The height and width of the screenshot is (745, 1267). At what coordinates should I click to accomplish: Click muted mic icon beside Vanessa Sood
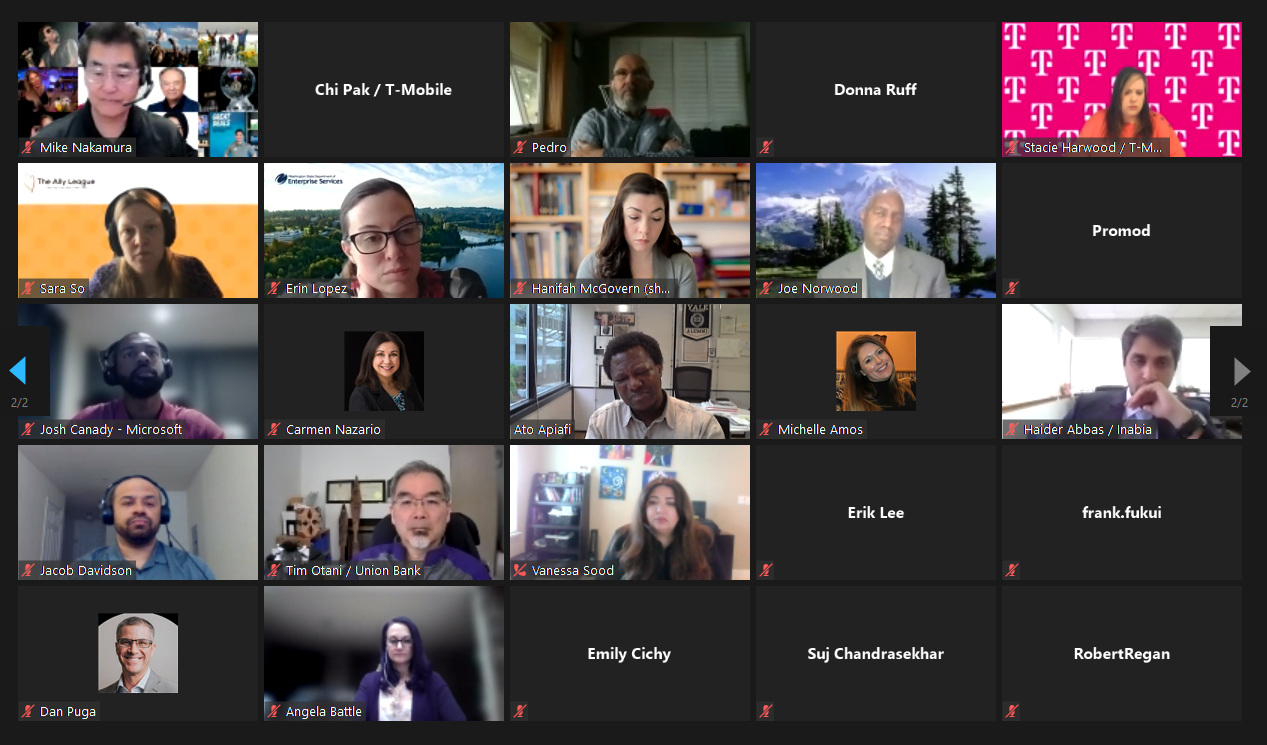point(520,570)
